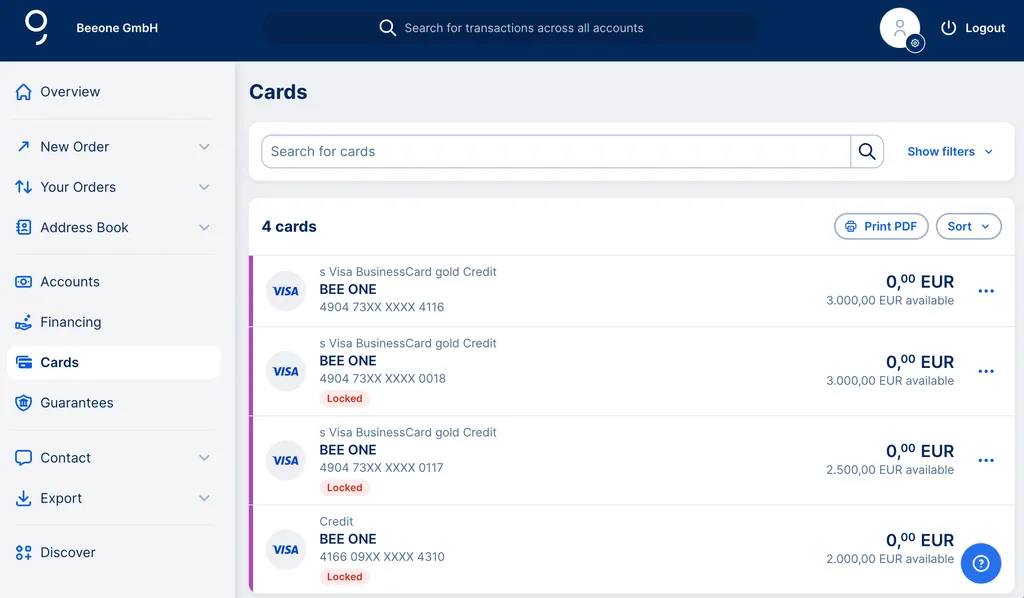The width and height of the screenshot is (1024, 598).
Task: Open three-dot menu for card ending 0018
Action: coord(986,371)
